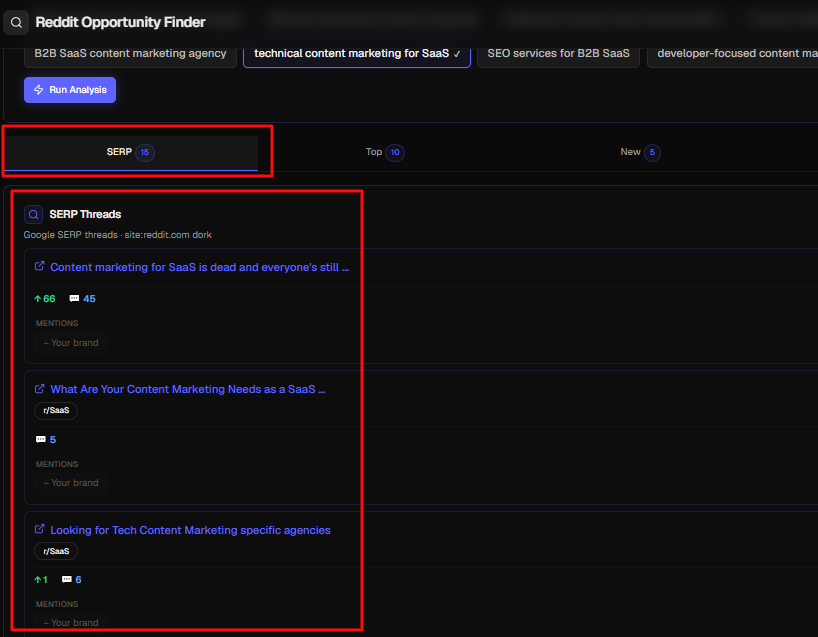Screen dimensions: 818x637
Task: Open 'What Are Your Content Marketing Needs' thread
Action: coord(188,389)
